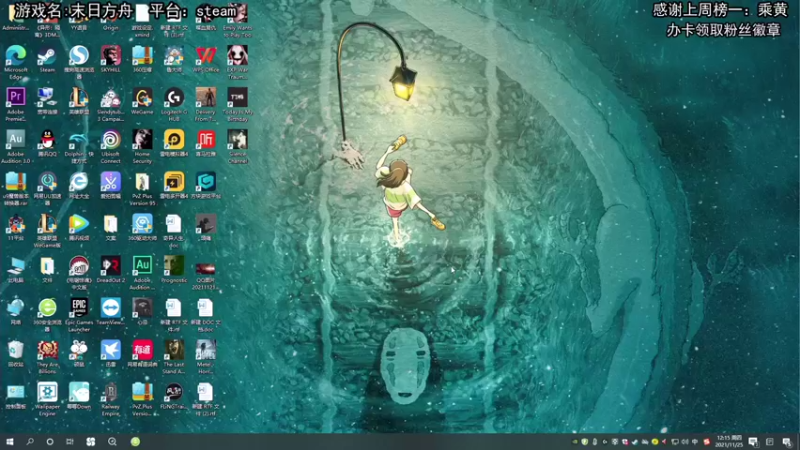Launch the Steam desktop shortcut

pyautogui.click(x=47, y=59)
